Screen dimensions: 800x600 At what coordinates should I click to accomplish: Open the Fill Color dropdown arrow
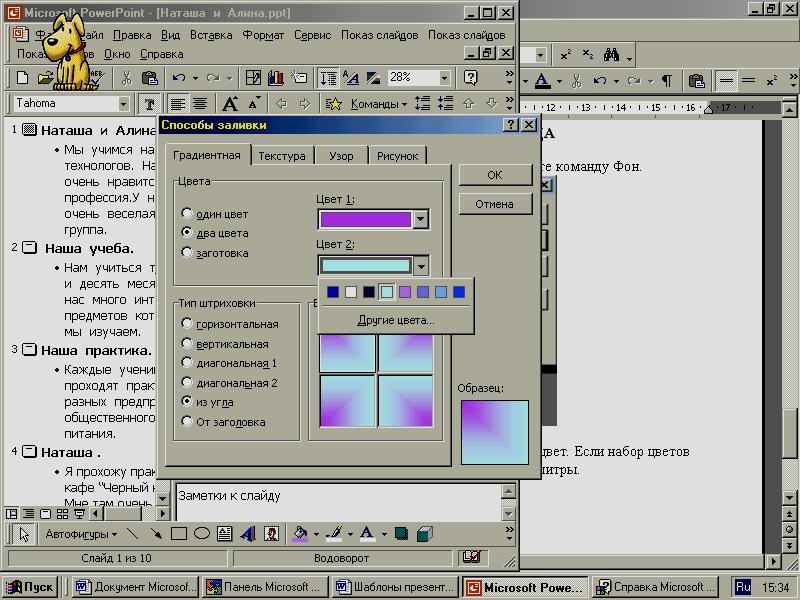pyautogui.click(x=316, y=534)
